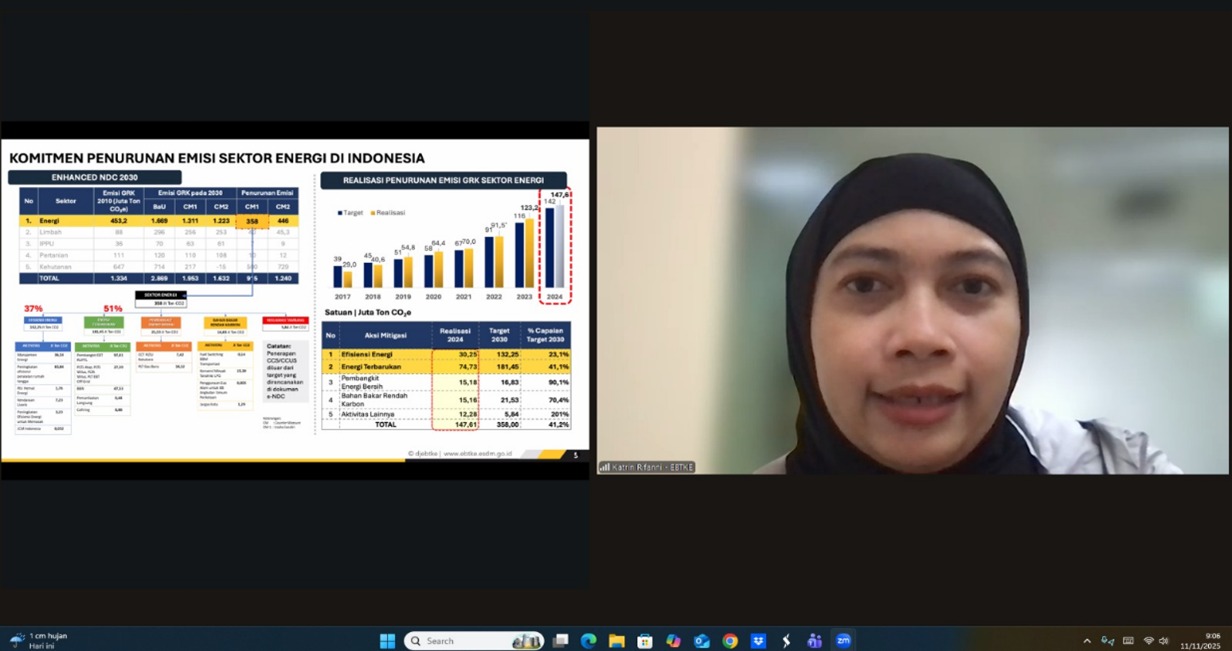1232x651 pixels.
Task: Launch Microsoft Edge from the taskbar
Action: [588, 641]
